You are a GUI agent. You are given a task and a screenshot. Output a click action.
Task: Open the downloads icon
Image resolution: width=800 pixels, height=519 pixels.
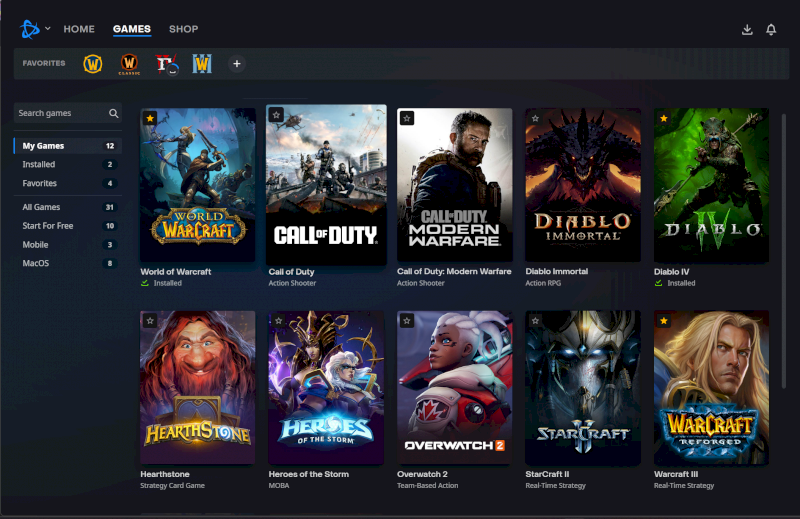point(747,30)
